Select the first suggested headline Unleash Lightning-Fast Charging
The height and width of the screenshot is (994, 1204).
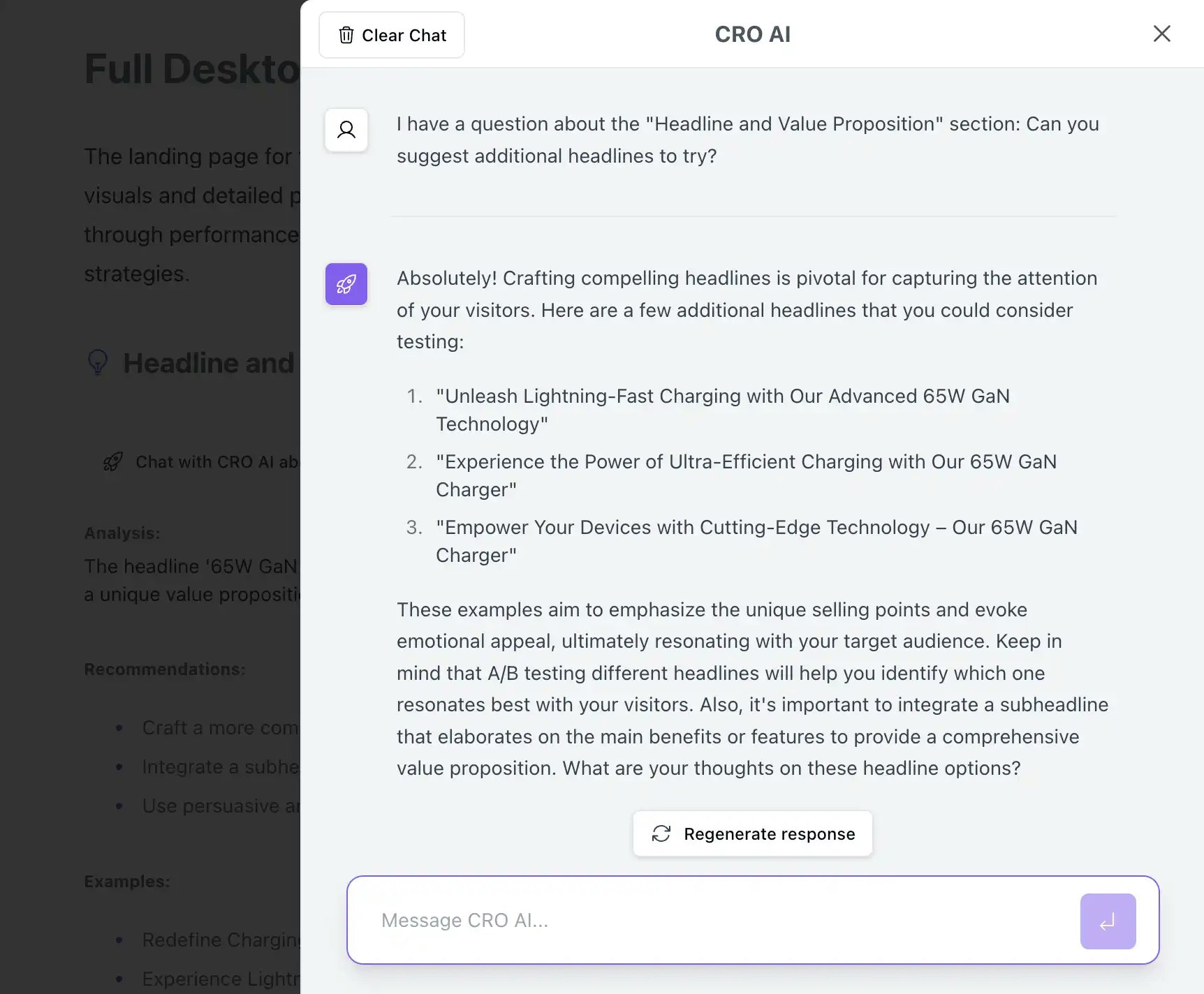[x=723, y=410]
